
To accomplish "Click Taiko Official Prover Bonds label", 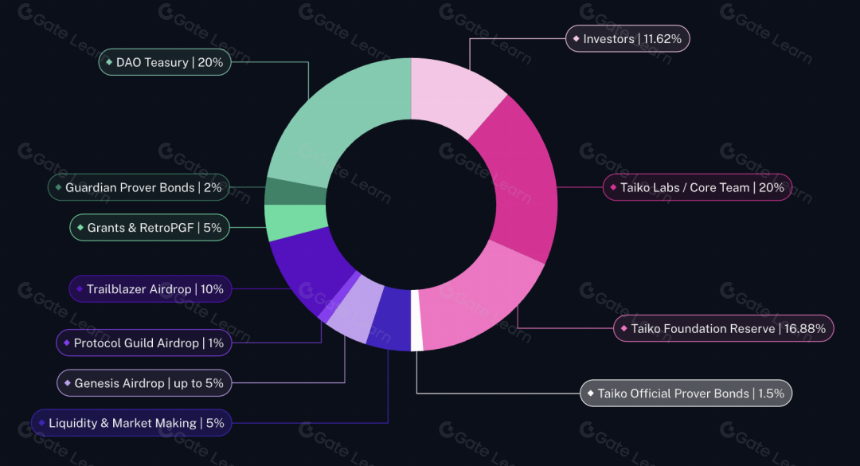I will [x=686, y=393].
